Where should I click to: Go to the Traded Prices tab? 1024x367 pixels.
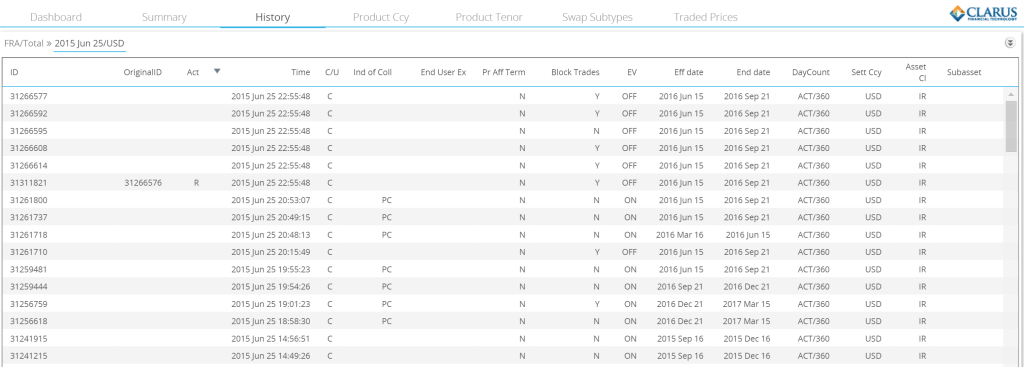[x=705, y=17]
